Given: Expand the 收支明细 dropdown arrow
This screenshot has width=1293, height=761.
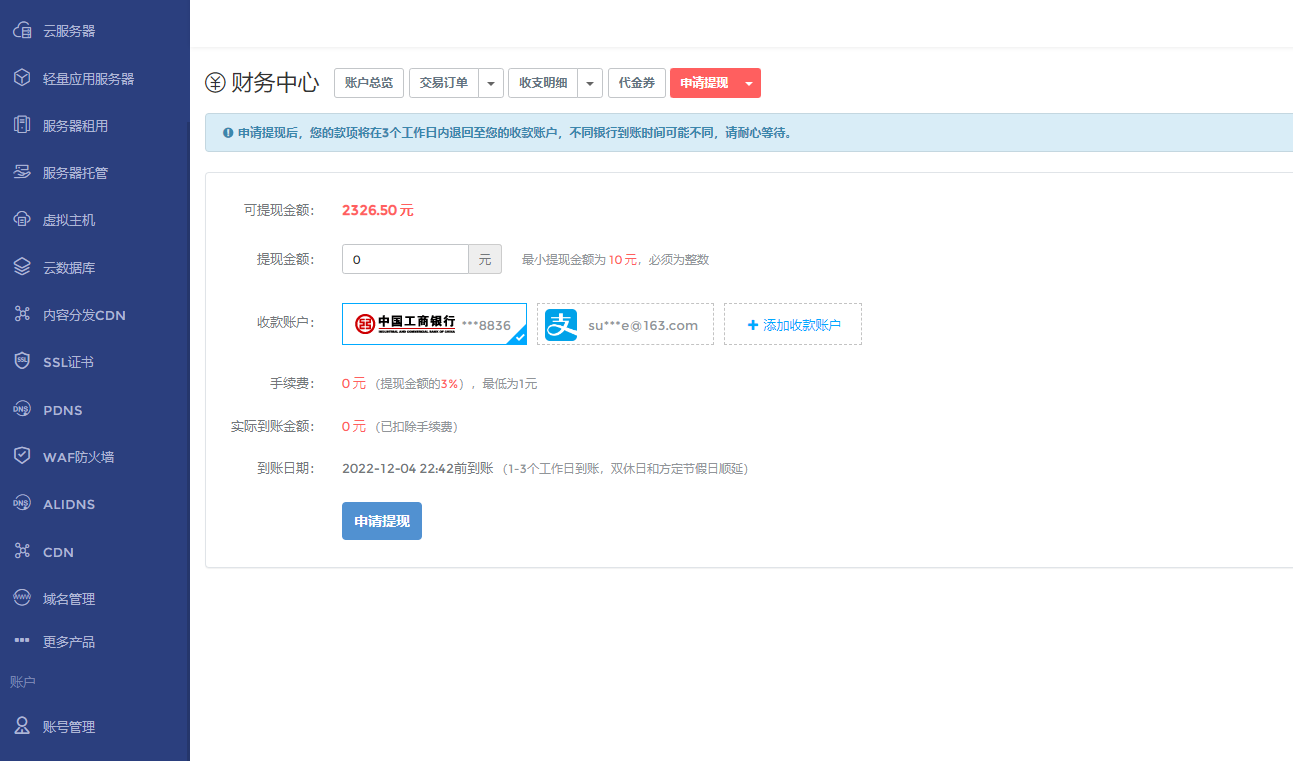Looking at the screenshot, I should [x=590, y=83].
